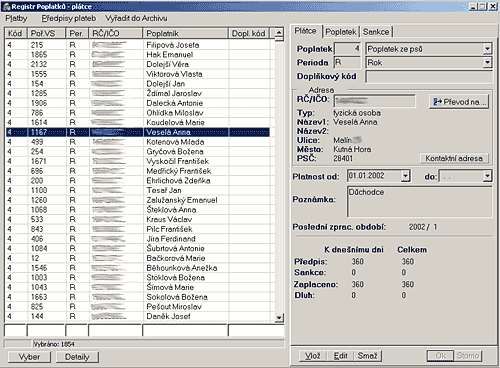The height and width of the screenshot is (368, 500).
Task: Select the row Bačkorová Marie
Action: point(137,258)
